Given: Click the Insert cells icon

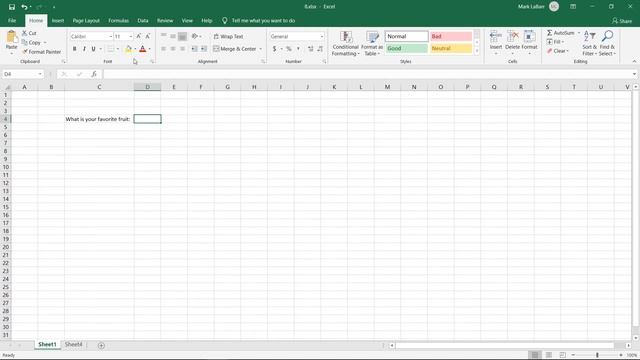Looking at the screenshot, I should (496, 37).
